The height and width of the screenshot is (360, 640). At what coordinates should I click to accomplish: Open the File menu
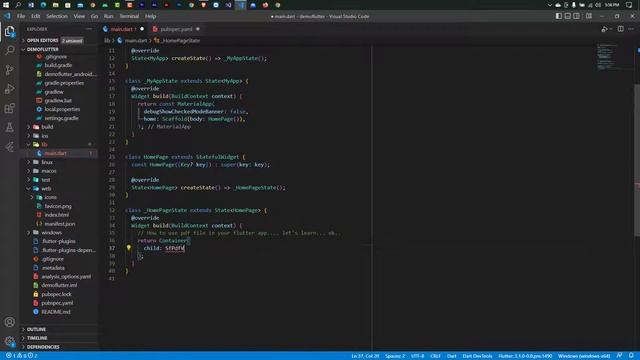click(21, 16)
